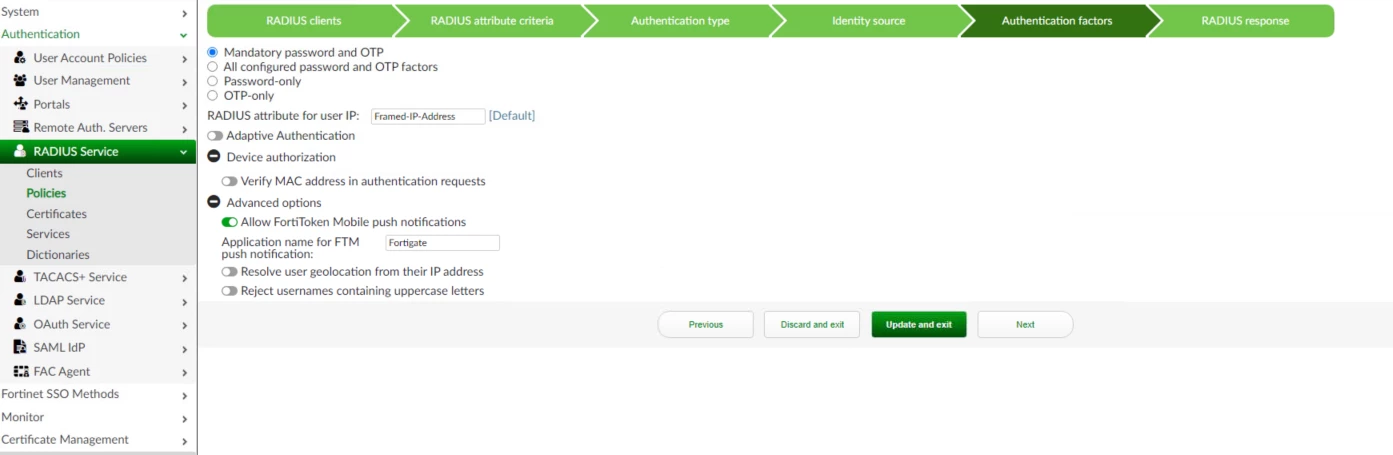
Task: Toggle Verify MAC address in authentication requests
Action: click(x=230, y=182)
